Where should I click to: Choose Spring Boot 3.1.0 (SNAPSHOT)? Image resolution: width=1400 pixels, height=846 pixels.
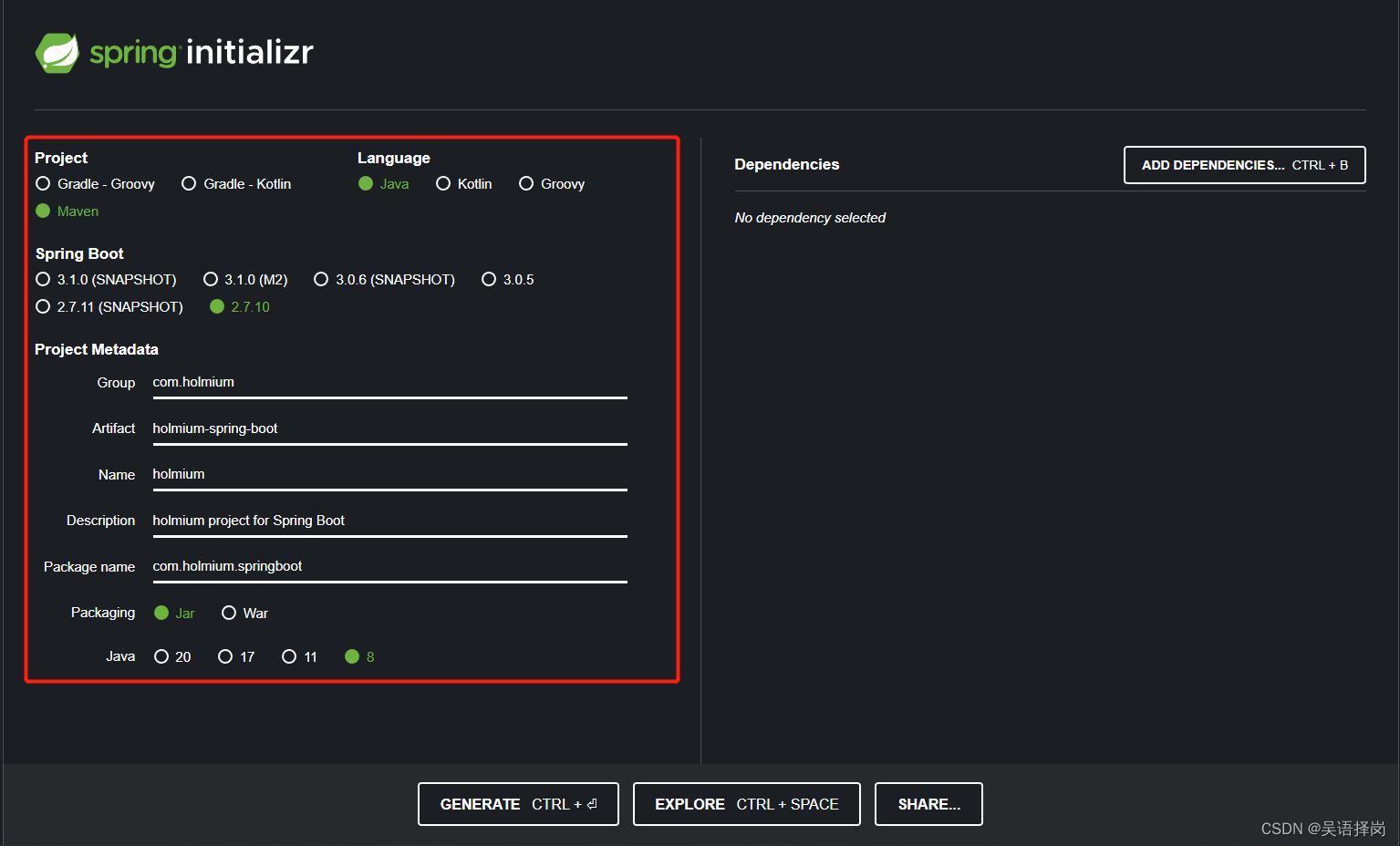tap(106, 280)
